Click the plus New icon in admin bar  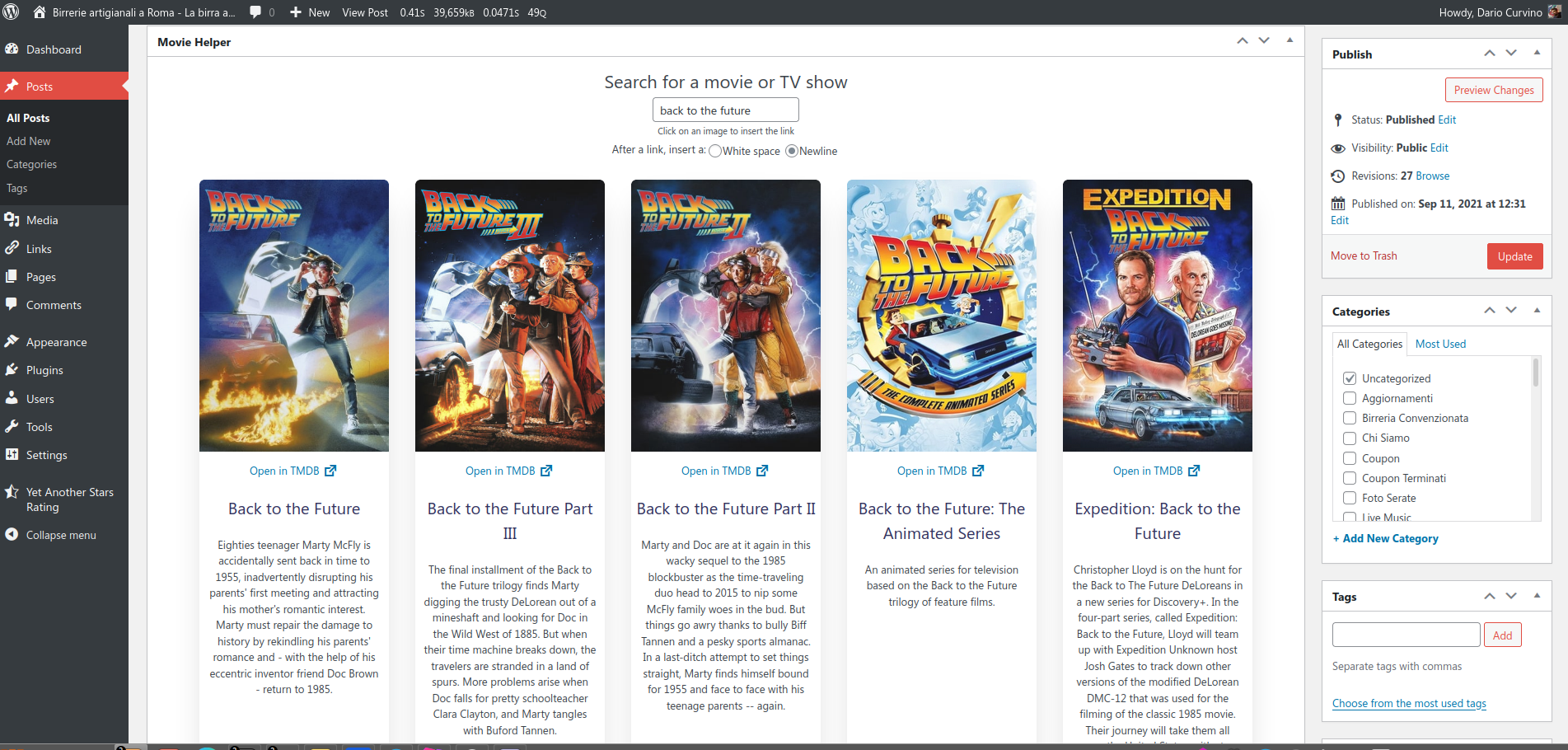pyautogui.click(x=296, y=12)
